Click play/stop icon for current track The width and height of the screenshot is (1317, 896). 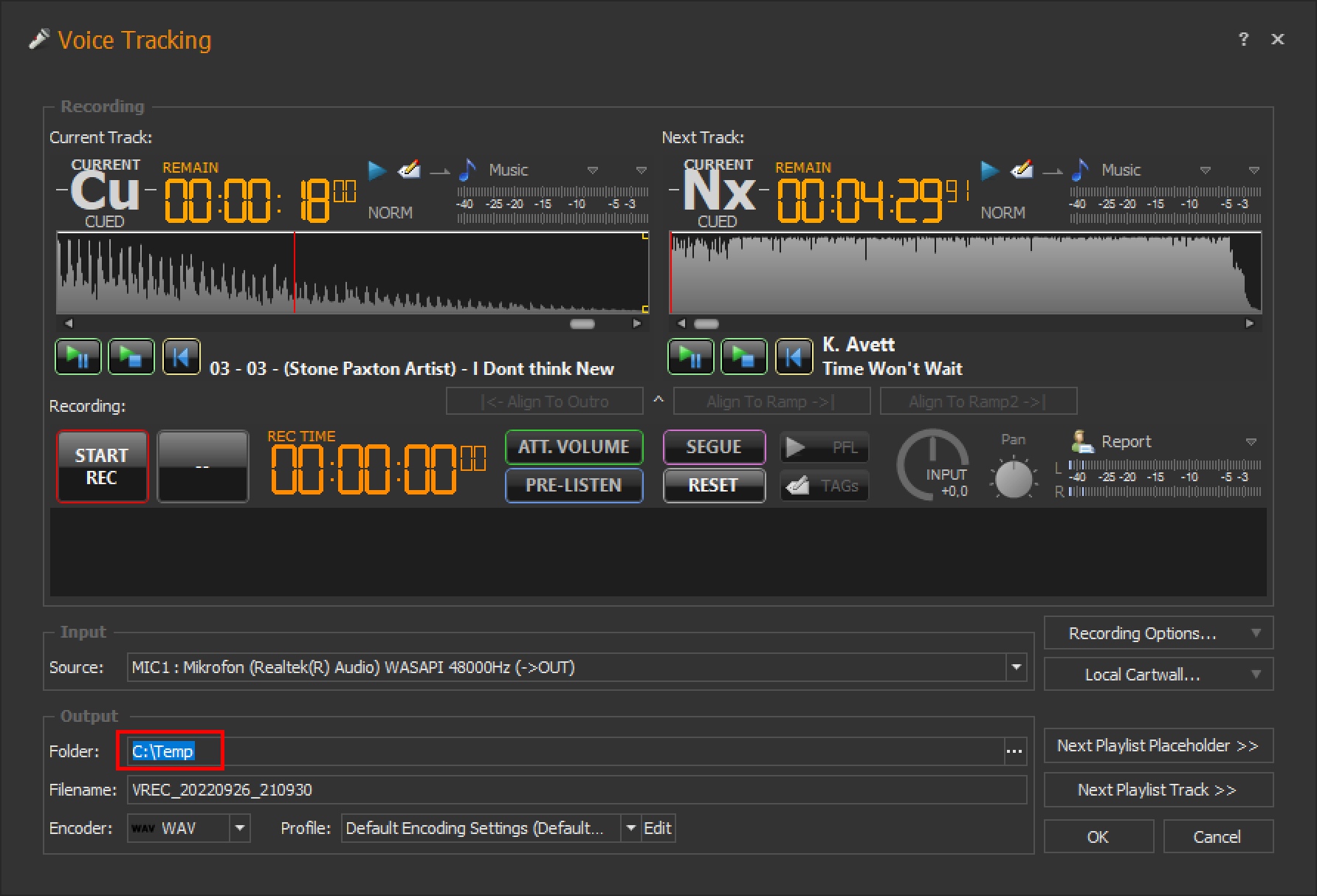(x=131, y=357)
